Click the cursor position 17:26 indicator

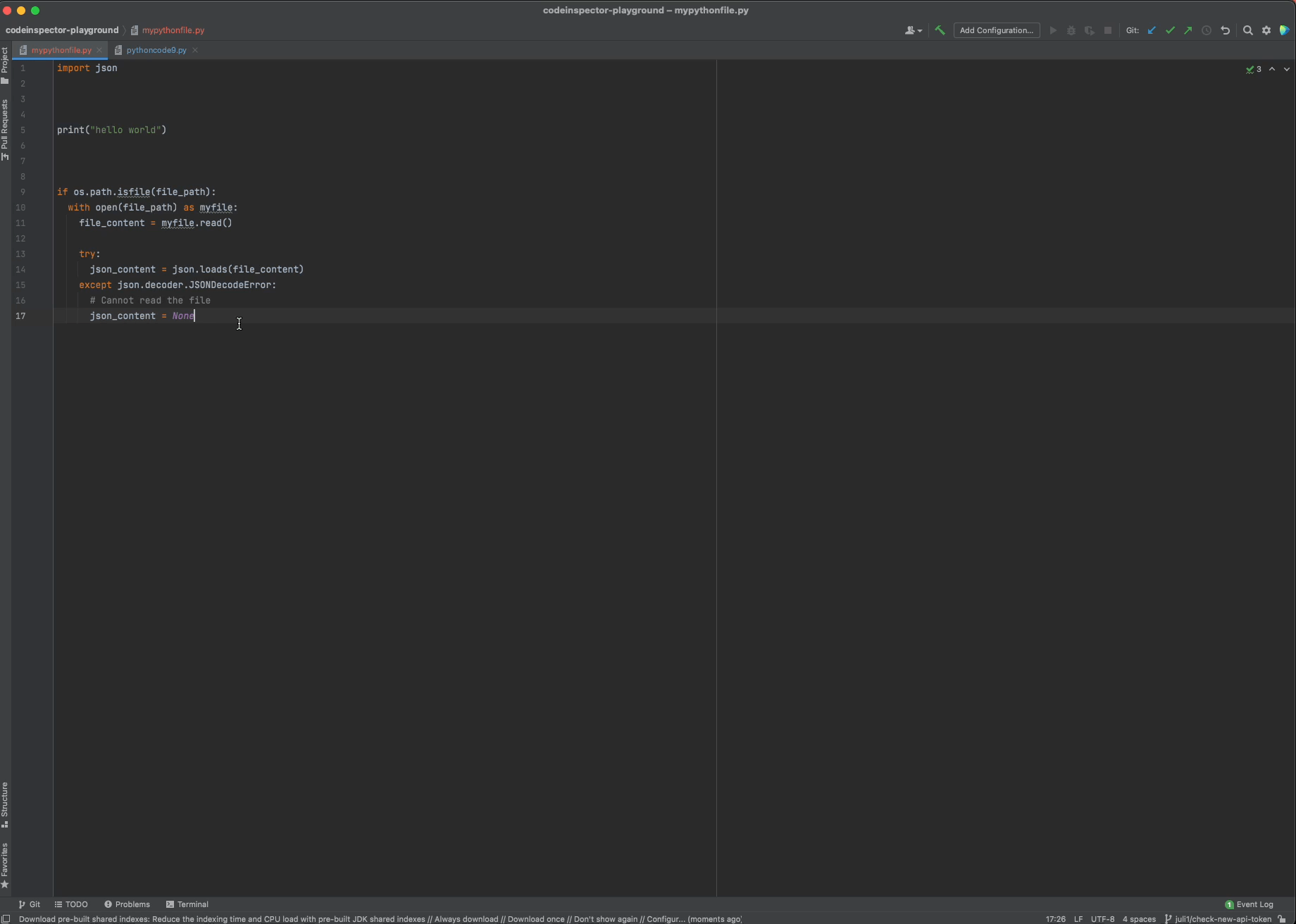point(1055,919)
